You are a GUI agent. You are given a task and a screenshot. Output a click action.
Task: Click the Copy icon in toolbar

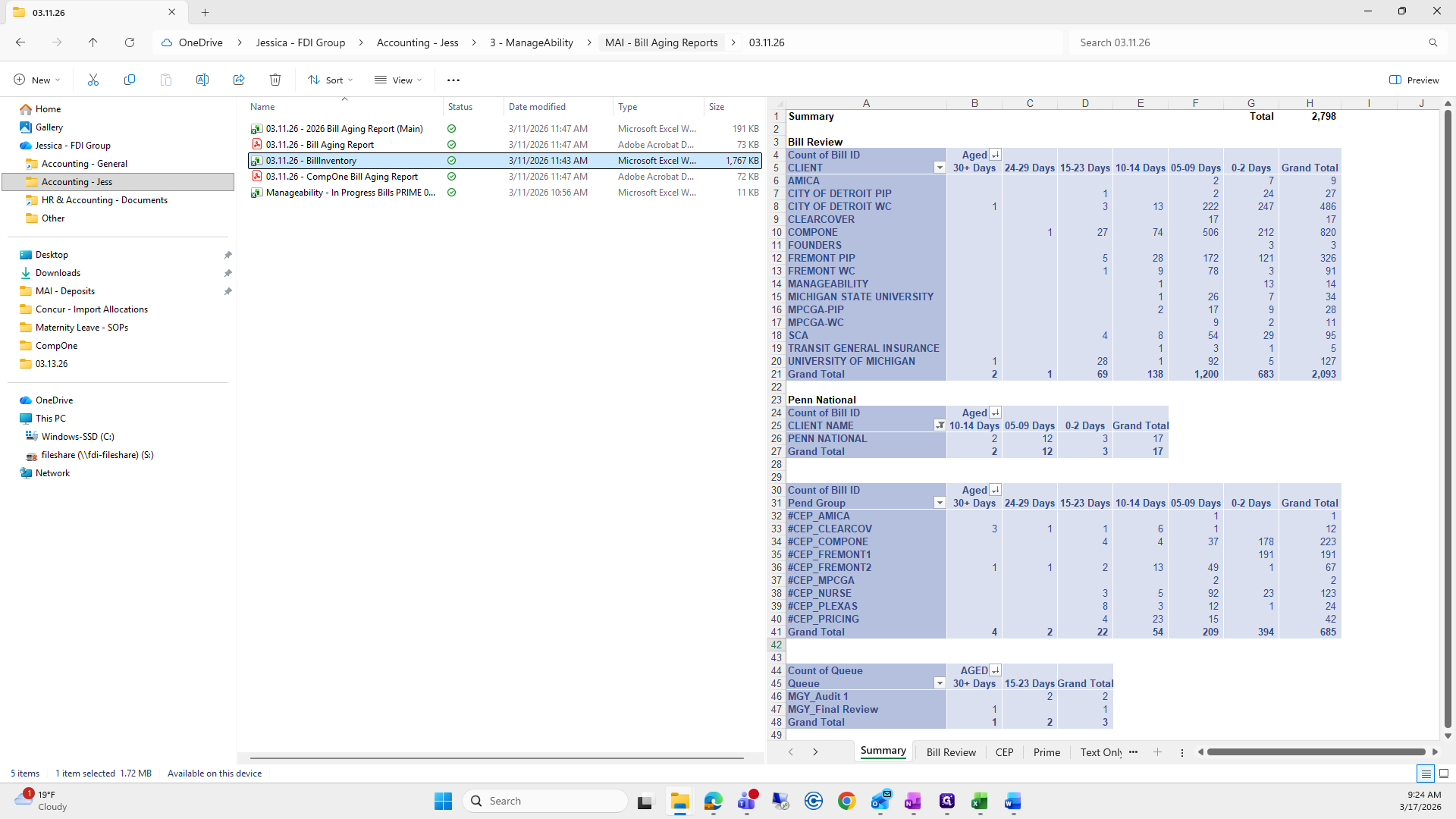130,80
